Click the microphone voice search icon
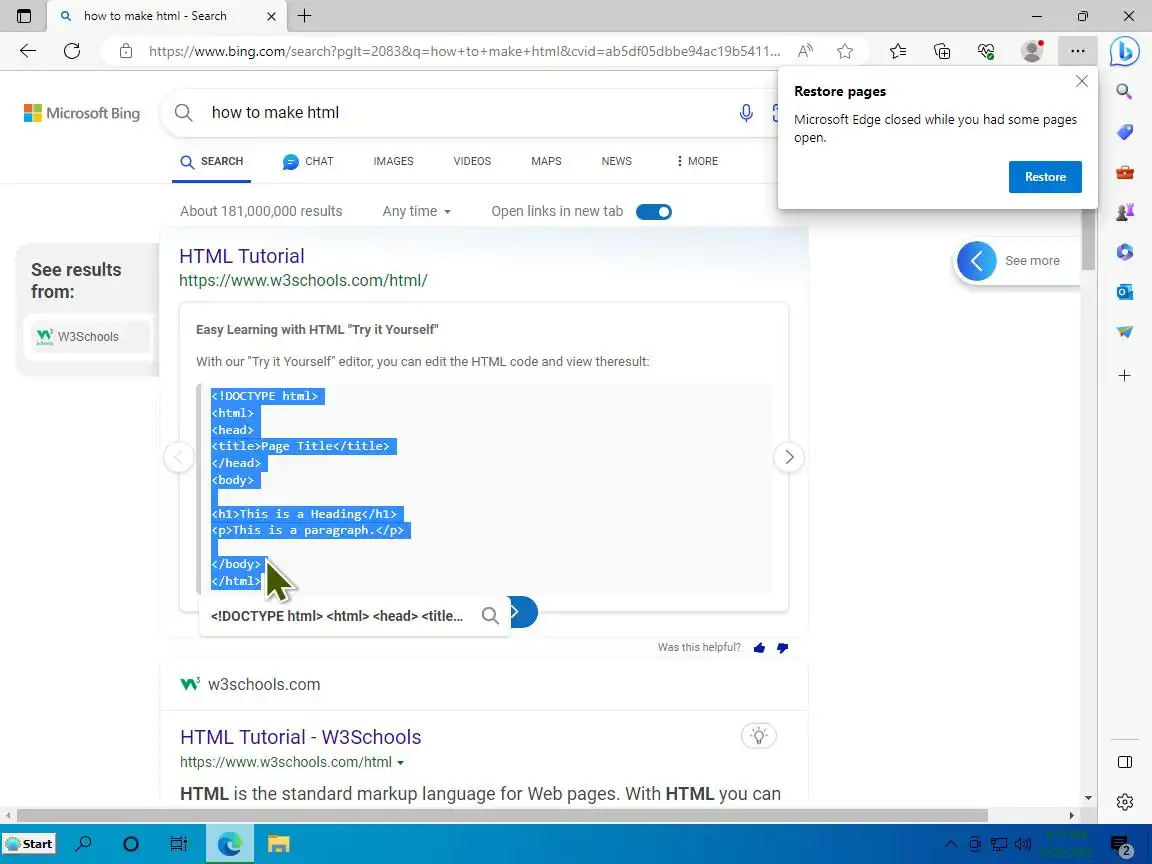The width and height of the screenshot is (1152, 864). click(x=746, y=112)
